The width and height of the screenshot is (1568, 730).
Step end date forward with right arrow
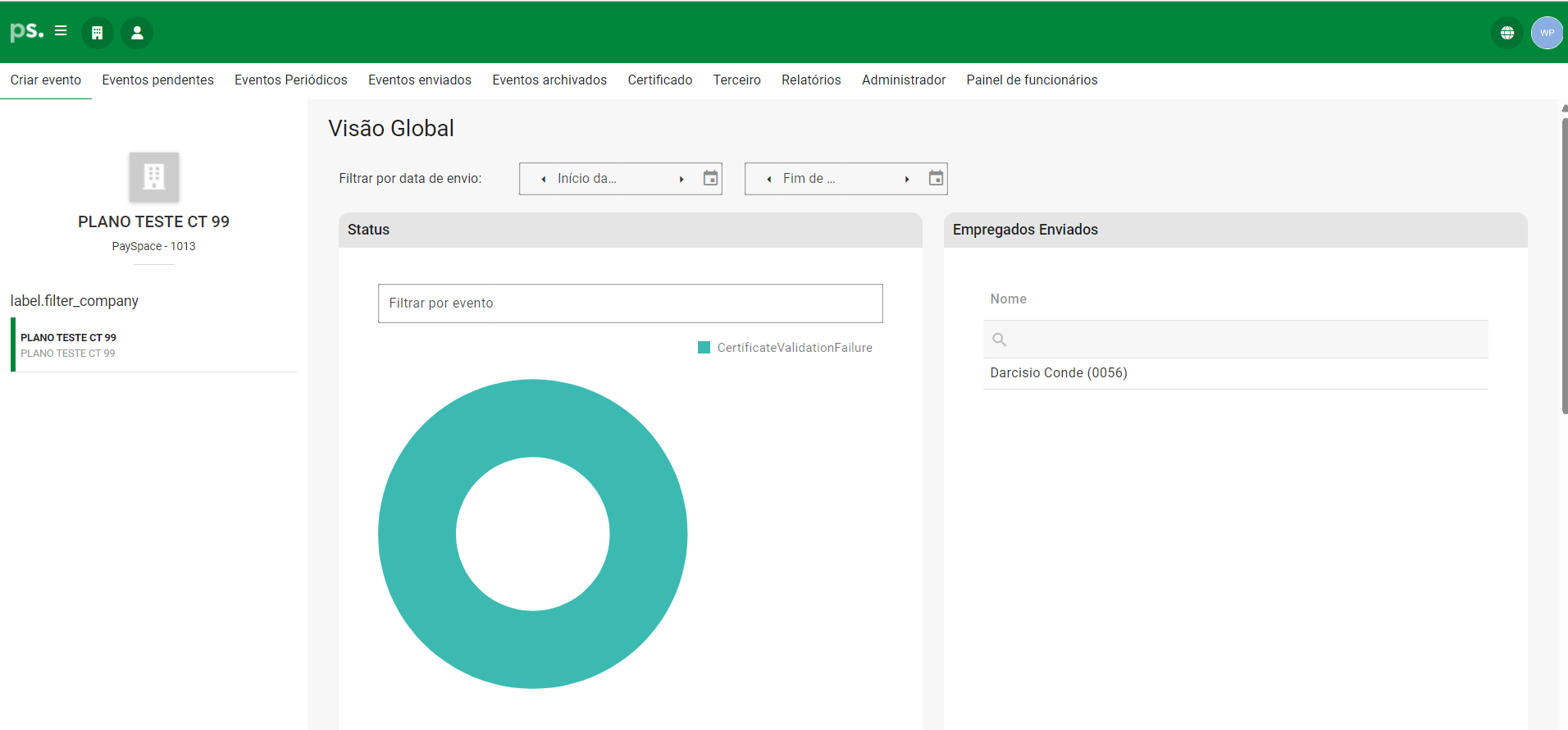click(907, 179)
